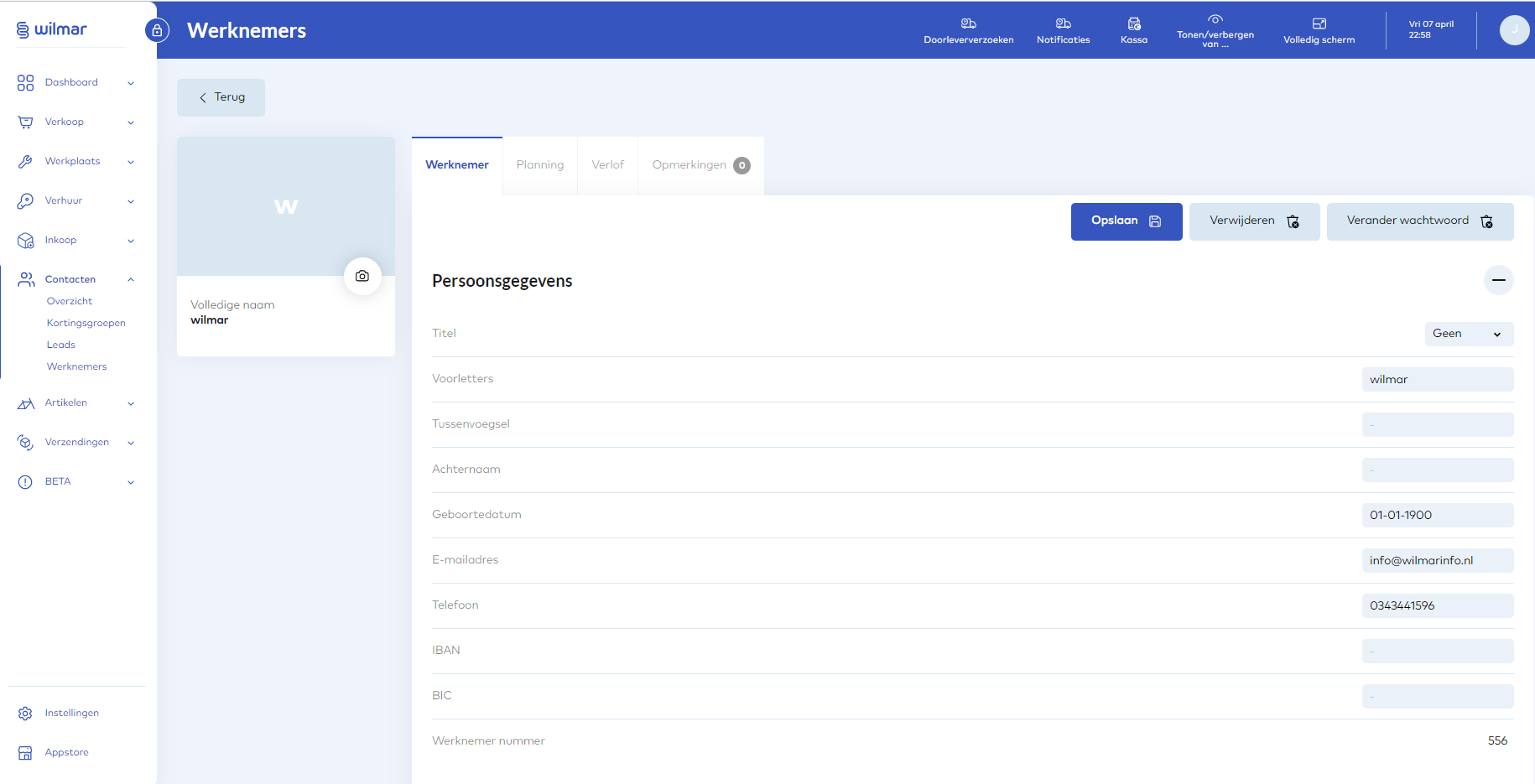
Task: Open the Titel dropdown
Action: pos(1468,334)
